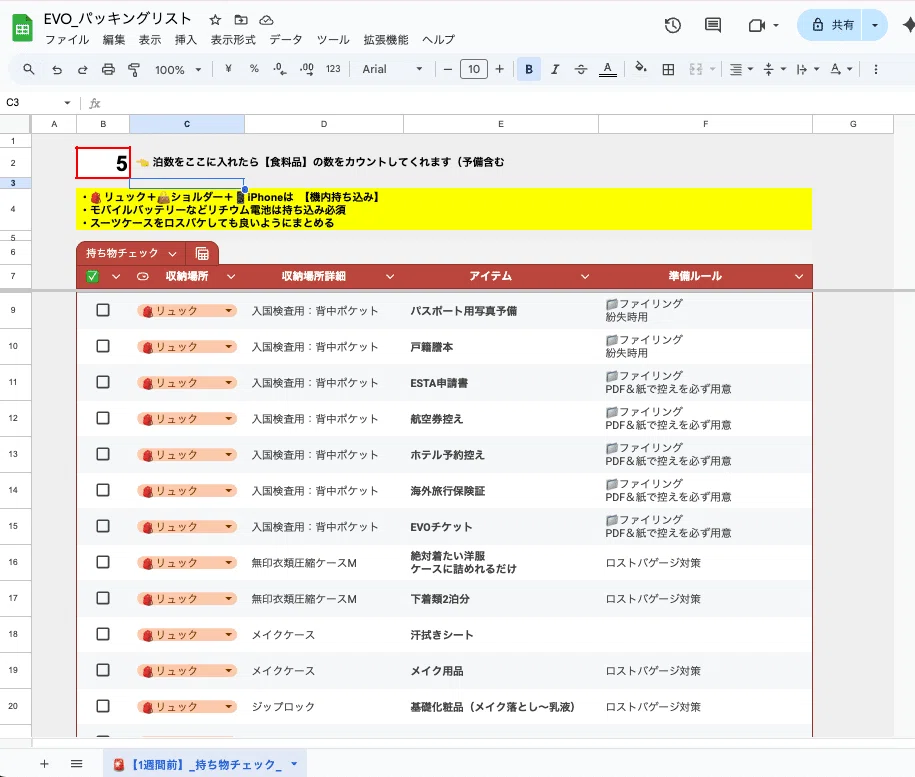Show the all sheets list

76,764
